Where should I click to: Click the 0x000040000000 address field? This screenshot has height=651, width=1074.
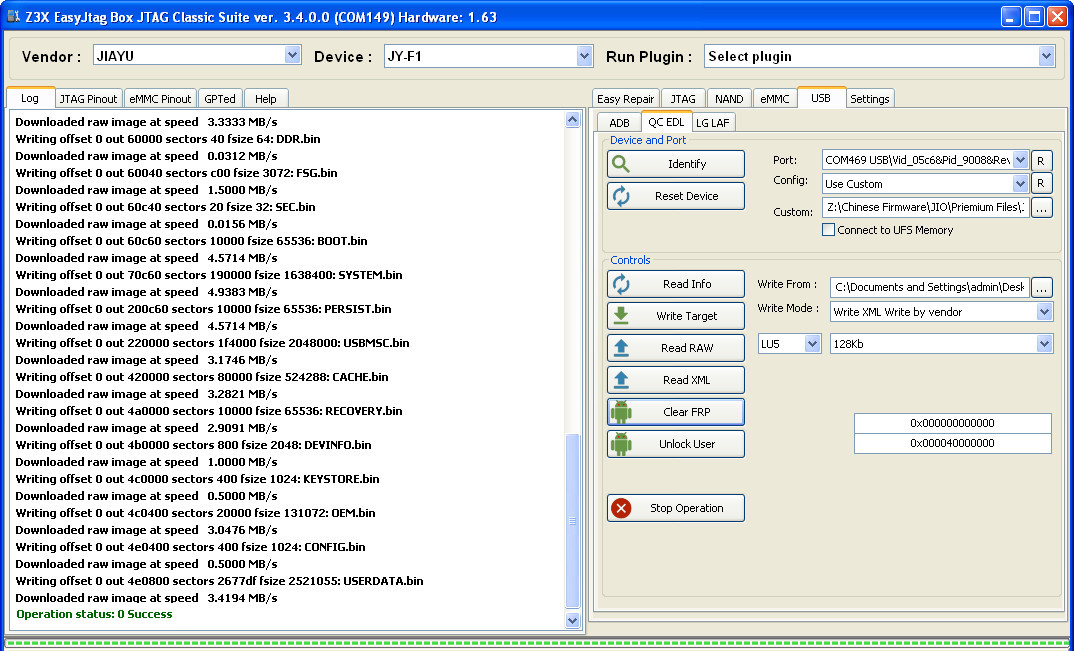(952, 443)
